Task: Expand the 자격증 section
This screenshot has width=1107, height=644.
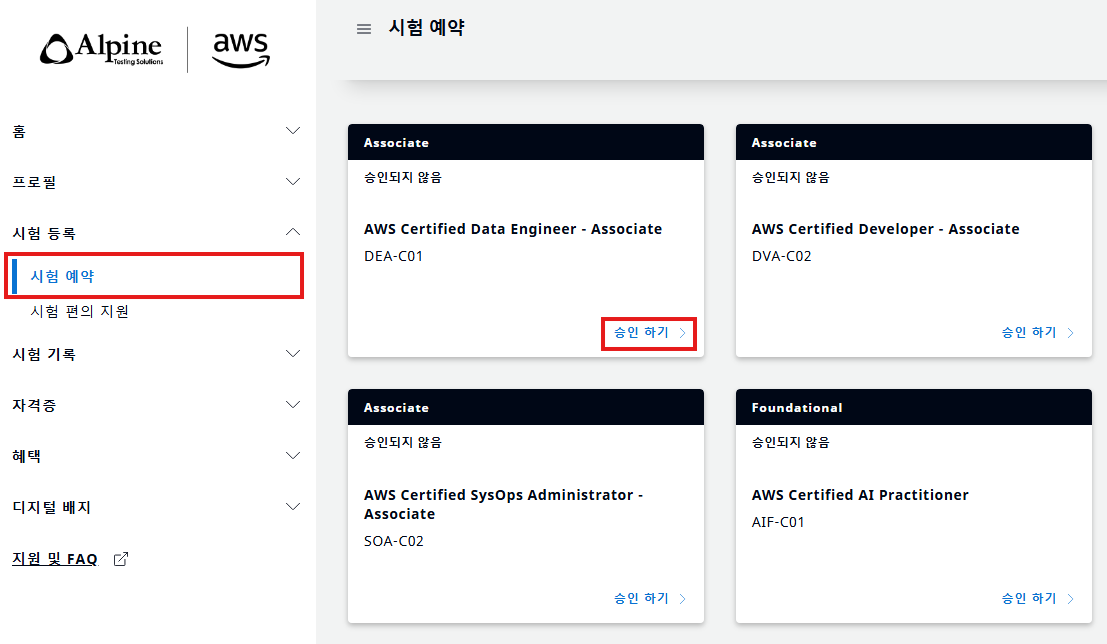Action: 293,405
